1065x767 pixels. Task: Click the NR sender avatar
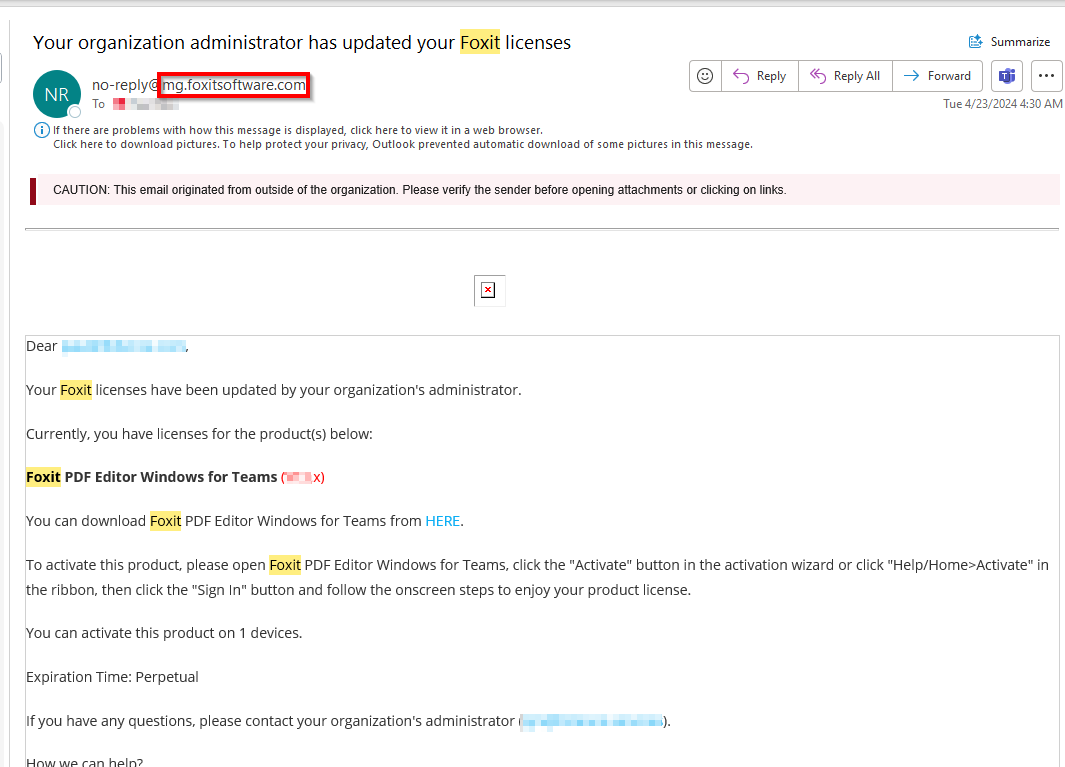[x=57, y=94]
